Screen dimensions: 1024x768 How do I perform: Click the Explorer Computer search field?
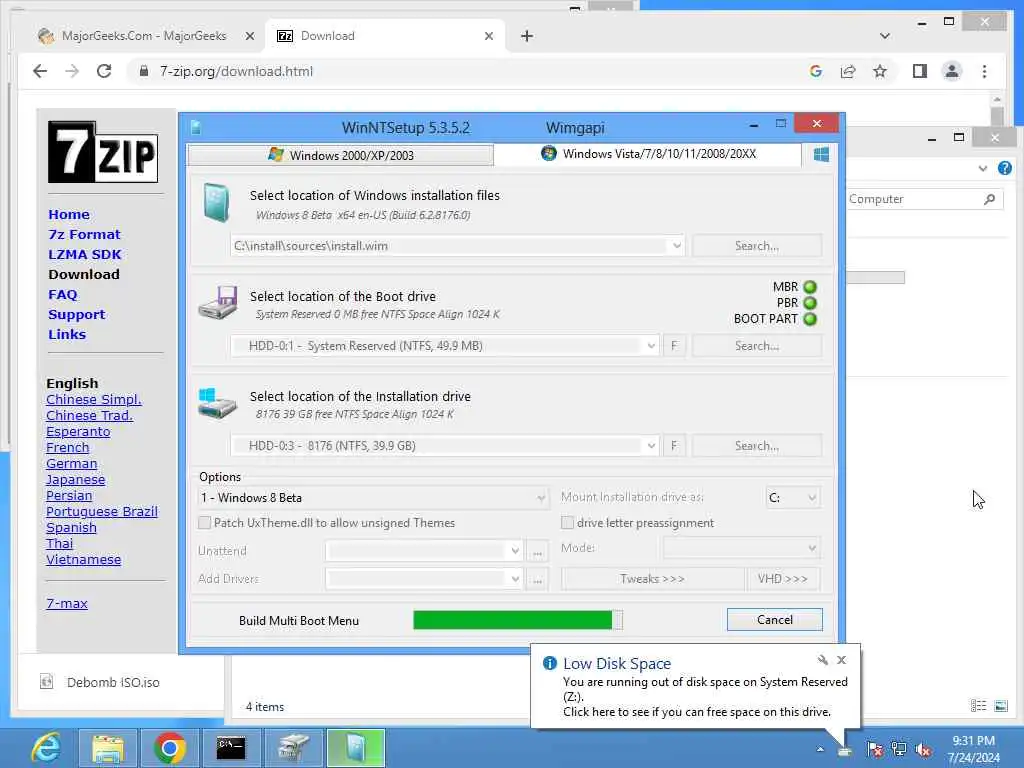click(924, 199)
